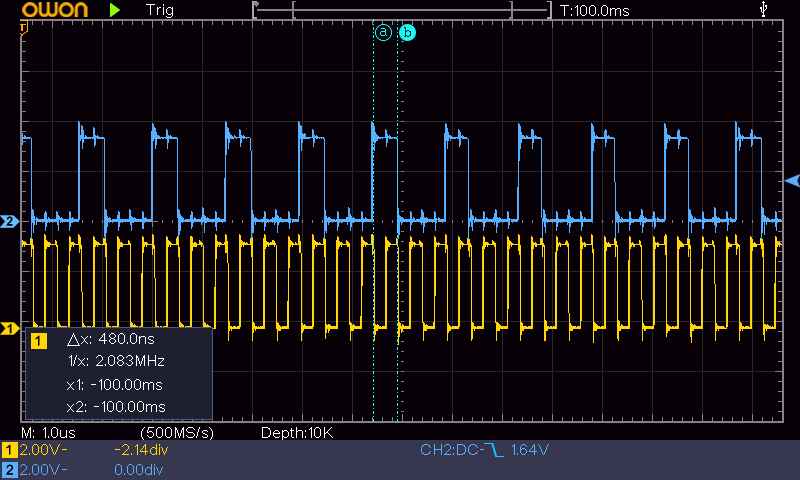Select the cursor b marker

point(407,32)
